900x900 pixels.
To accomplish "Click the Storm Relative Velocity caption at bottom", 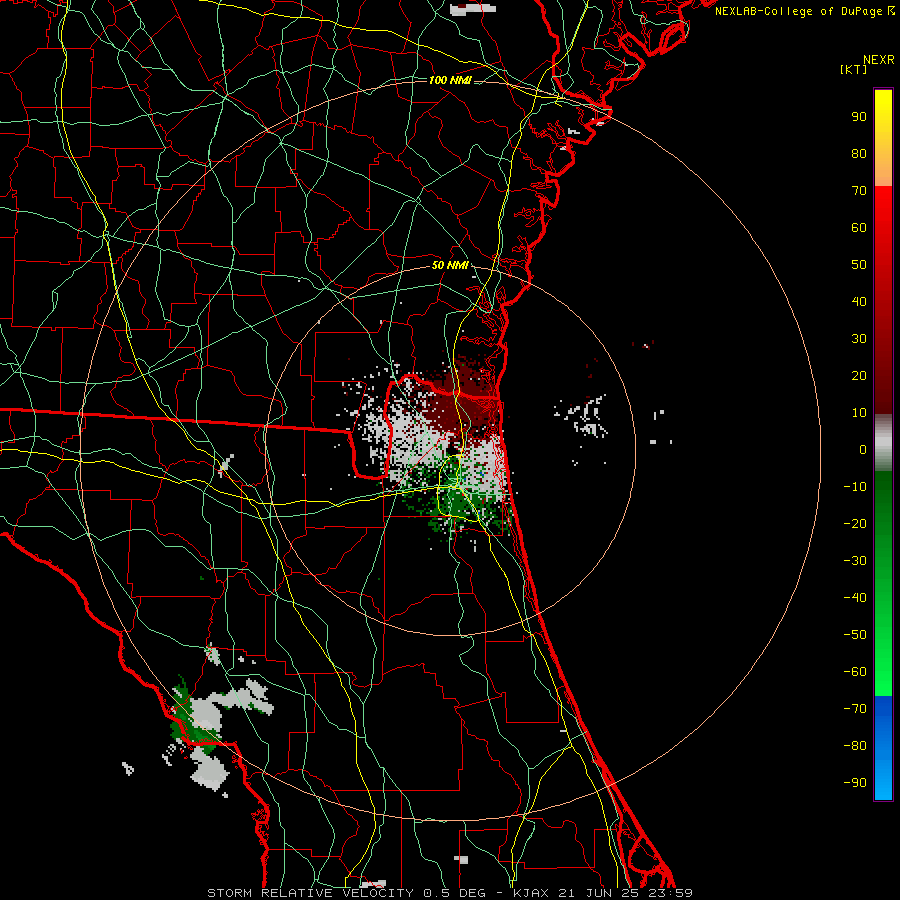I will [x=450, y=893].
